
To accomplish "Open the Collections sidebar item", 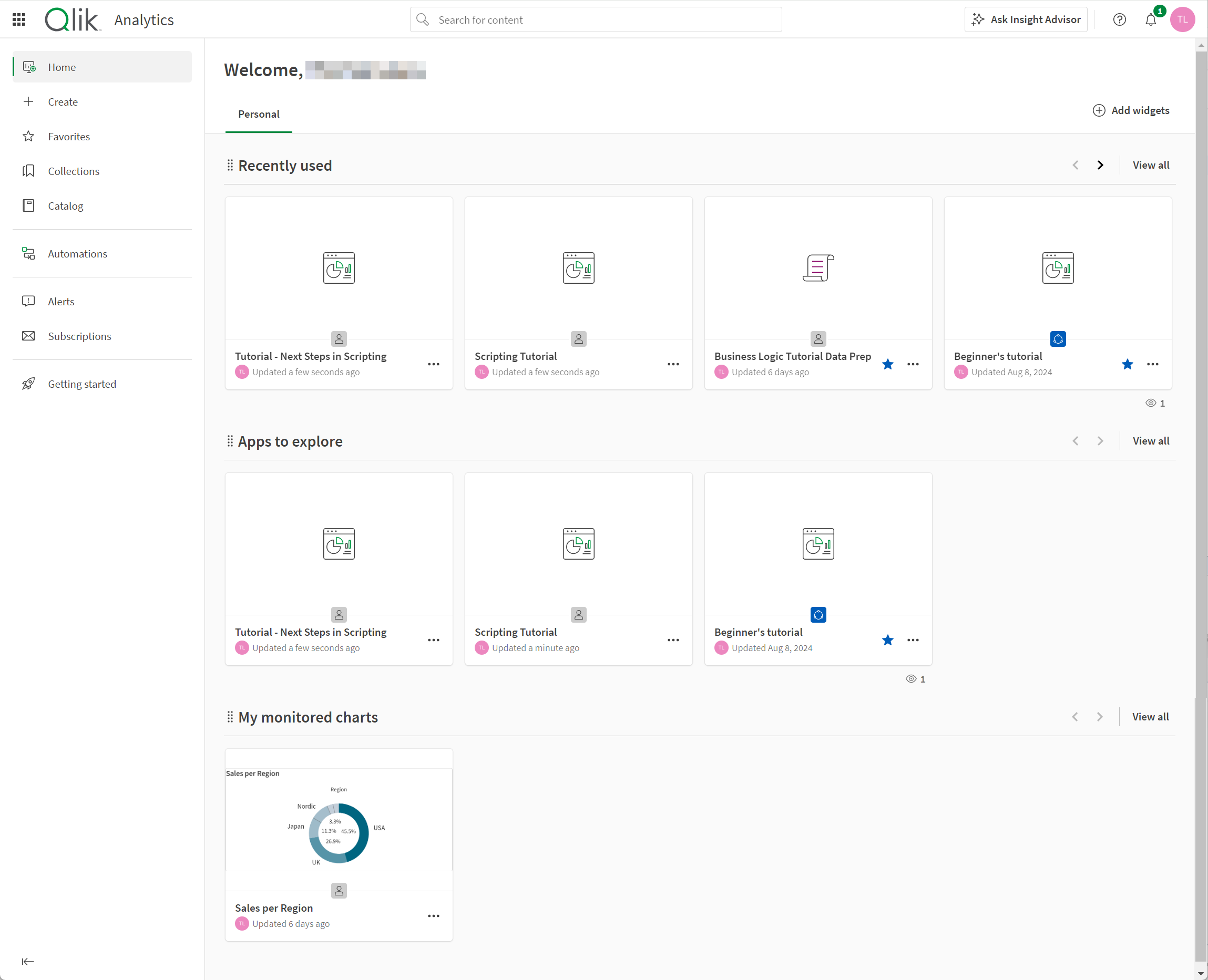I will (x=74, y=170).
